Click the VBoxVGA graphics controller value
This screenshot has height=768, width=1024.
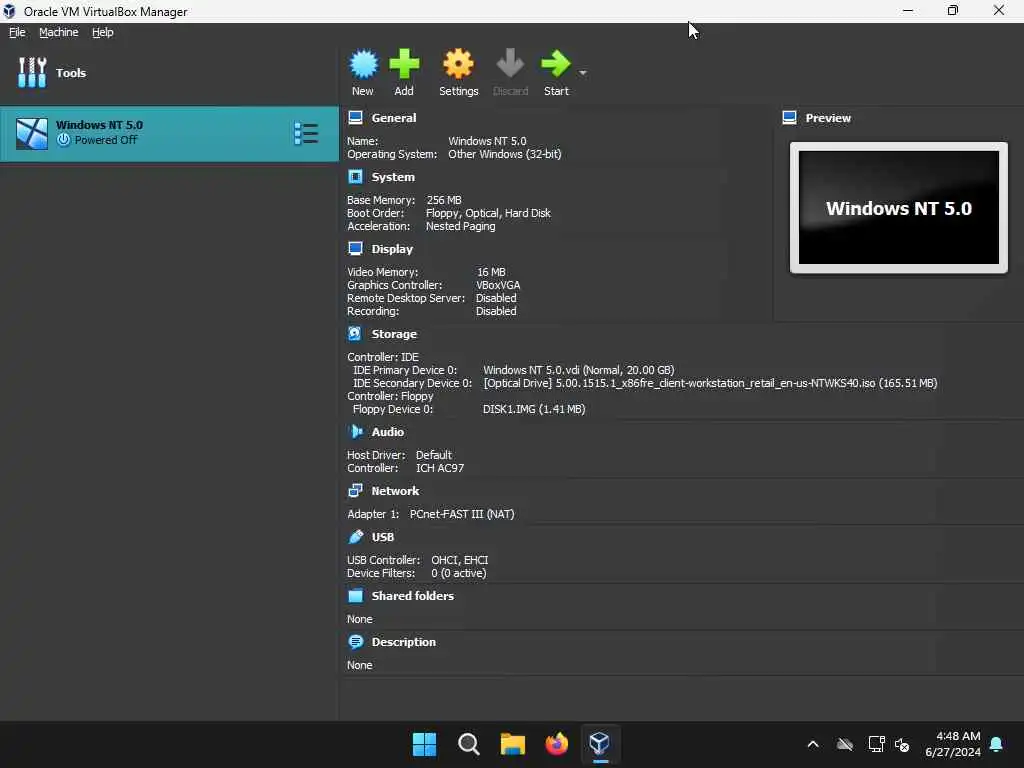pos(498,285)
